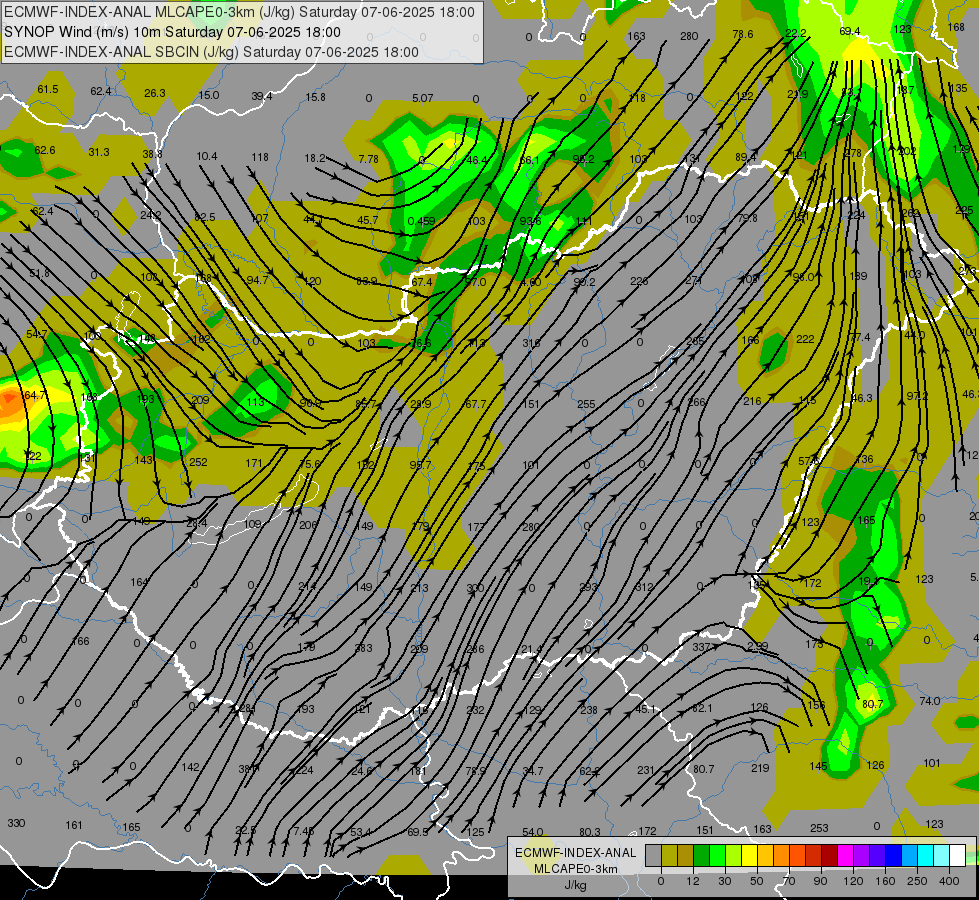The width and height of the screenshot is (979, 900).
Task: Click the map value 74.0
Action: [930, 701]
